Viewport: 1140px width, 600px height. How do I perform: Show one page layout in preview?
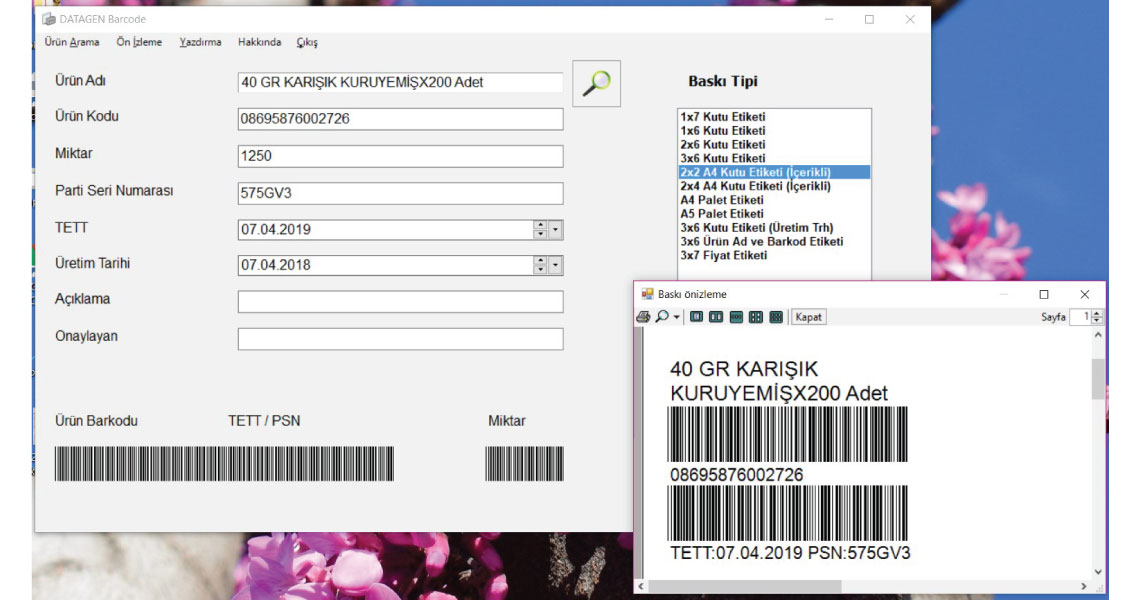click(x=697, y=317)
